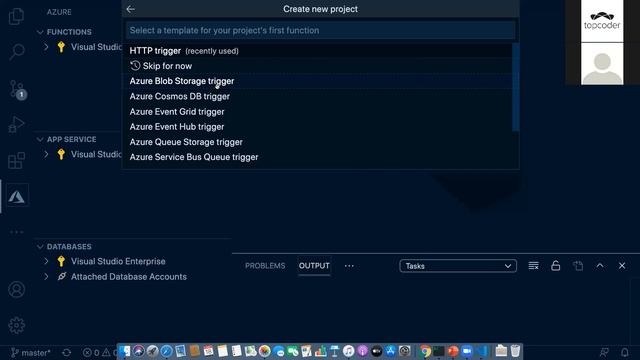The image size is (640, 360).
Task: Switch to the OUTPUT tab
Action: tap(314, 266)
